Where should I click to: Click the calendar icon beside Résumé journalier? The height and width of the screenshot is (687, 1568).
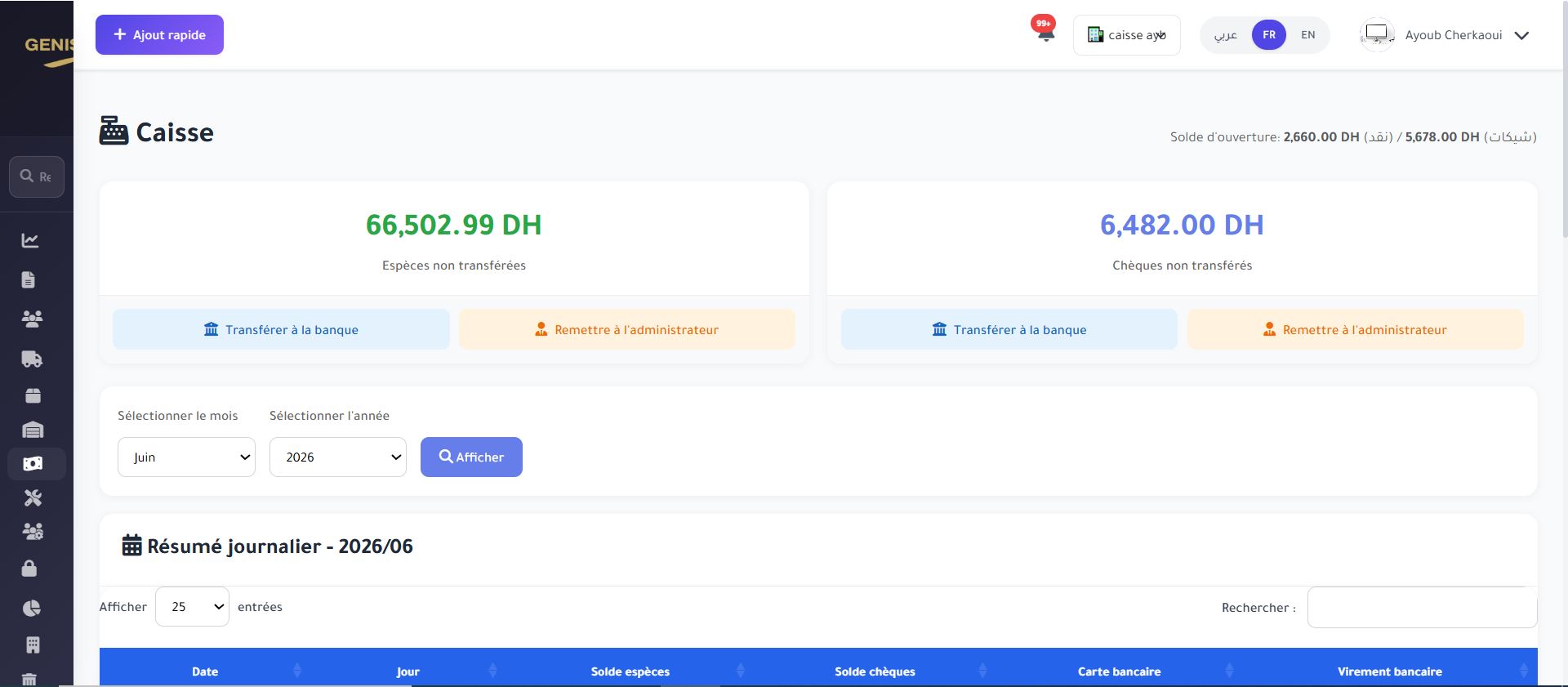pyautogui.click(x=131, y=546)
